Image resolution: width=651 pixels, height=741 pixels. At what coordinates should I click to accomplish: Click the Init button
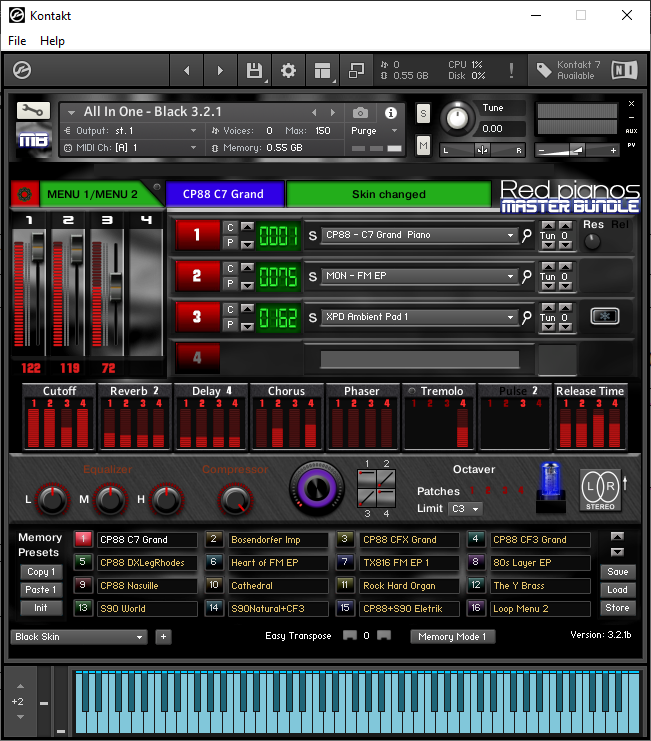41,608
